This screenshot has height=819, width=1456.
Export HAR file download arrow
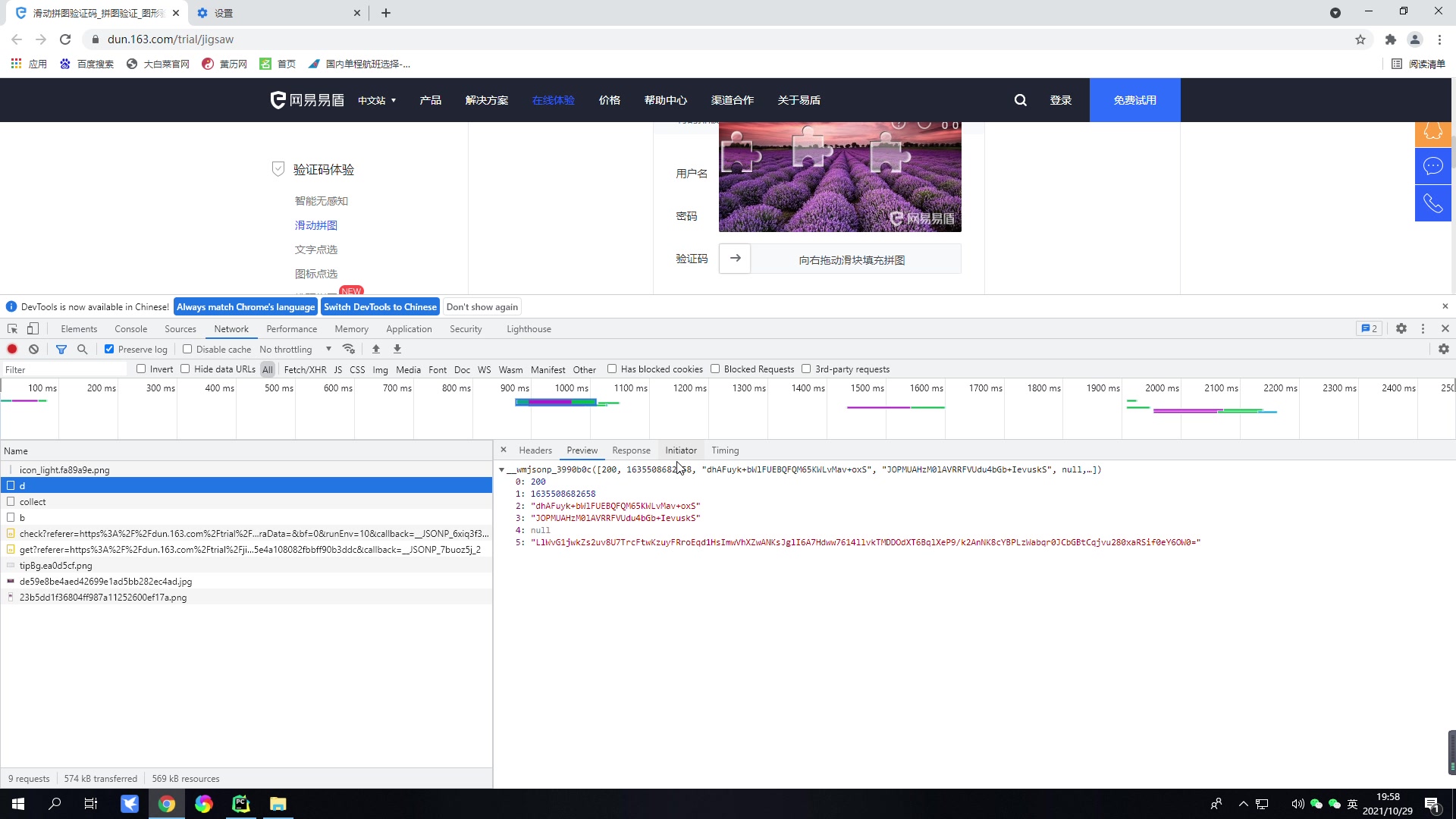click(397, 349)
